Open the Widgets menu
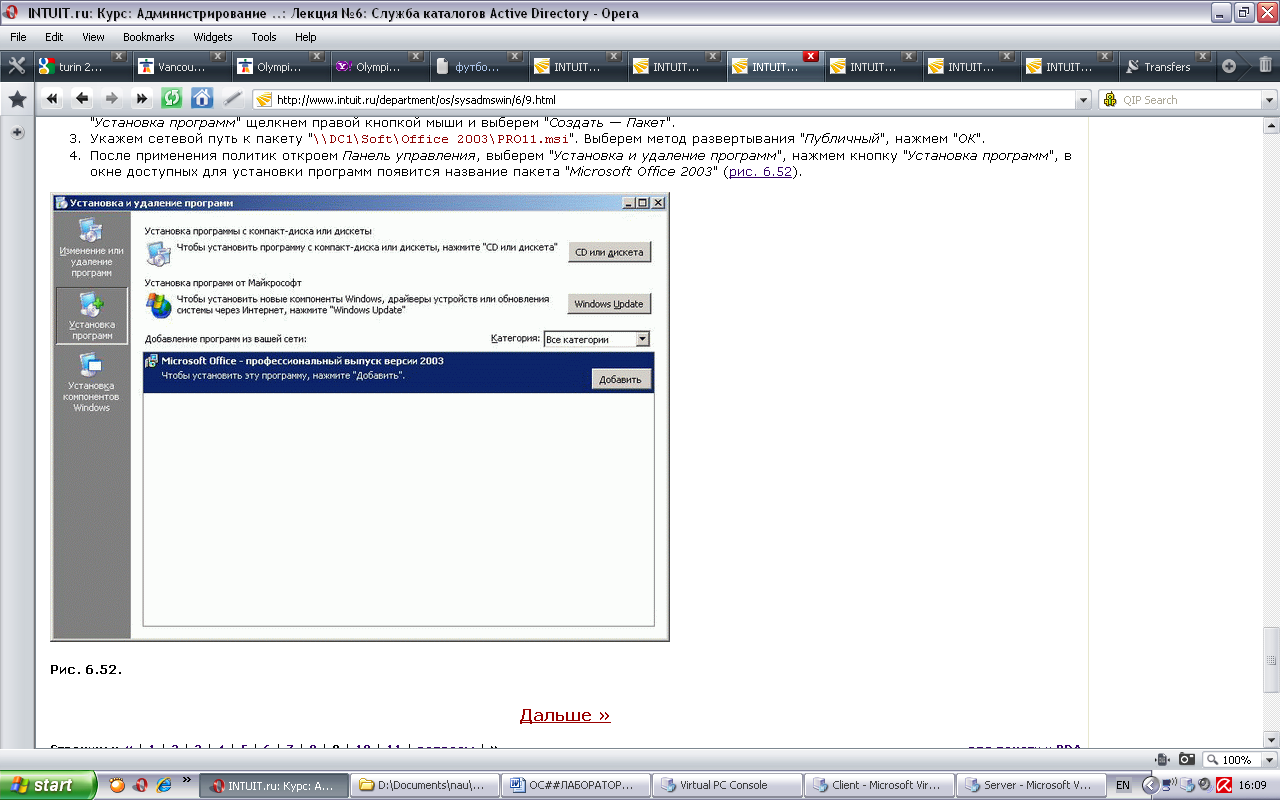 pos(213,37)
